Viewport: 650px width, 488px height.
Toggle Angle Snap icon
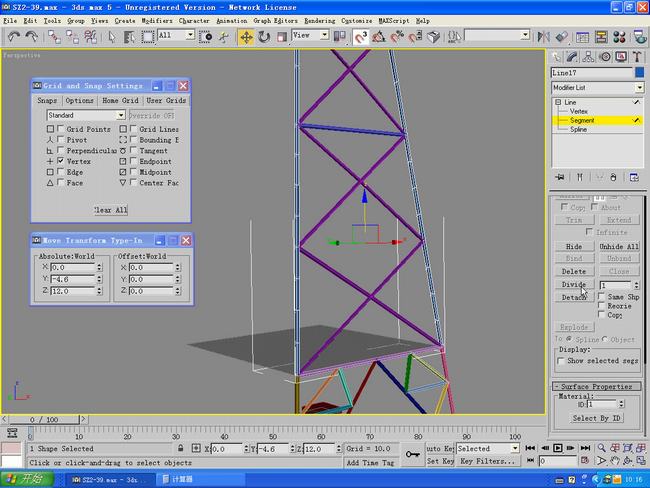378,37
